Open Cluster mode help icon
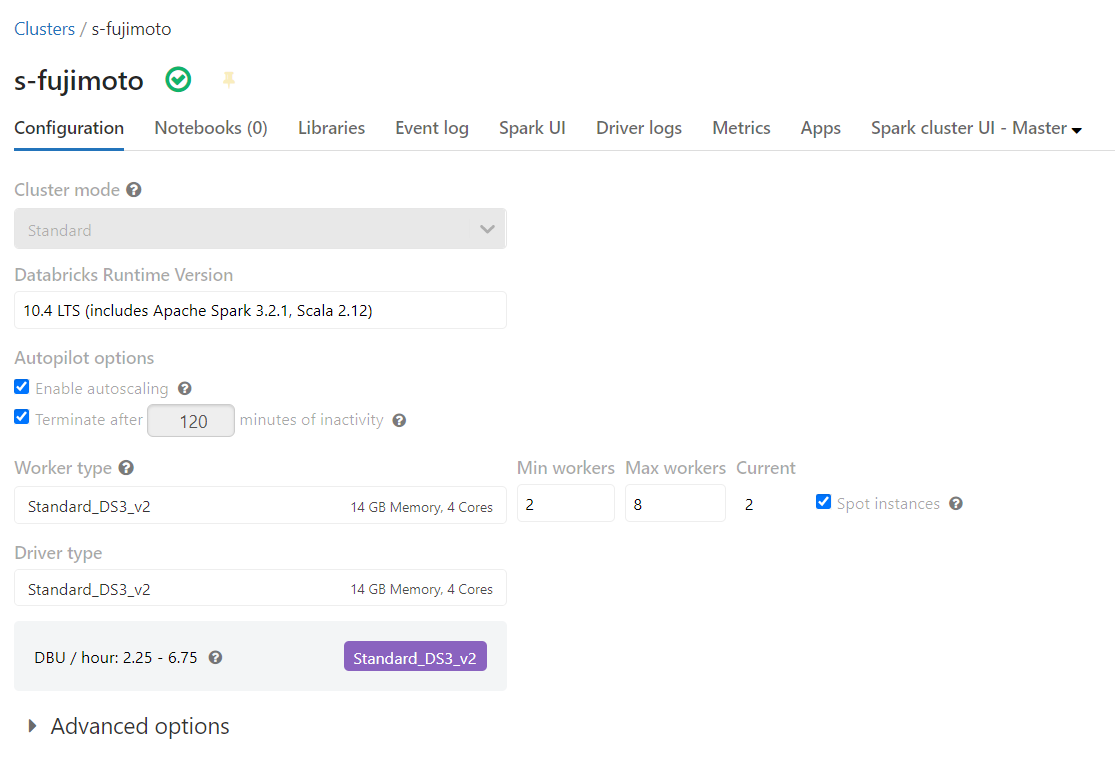The height and width of the screenshot is (768, 1115). pos(134,190)
